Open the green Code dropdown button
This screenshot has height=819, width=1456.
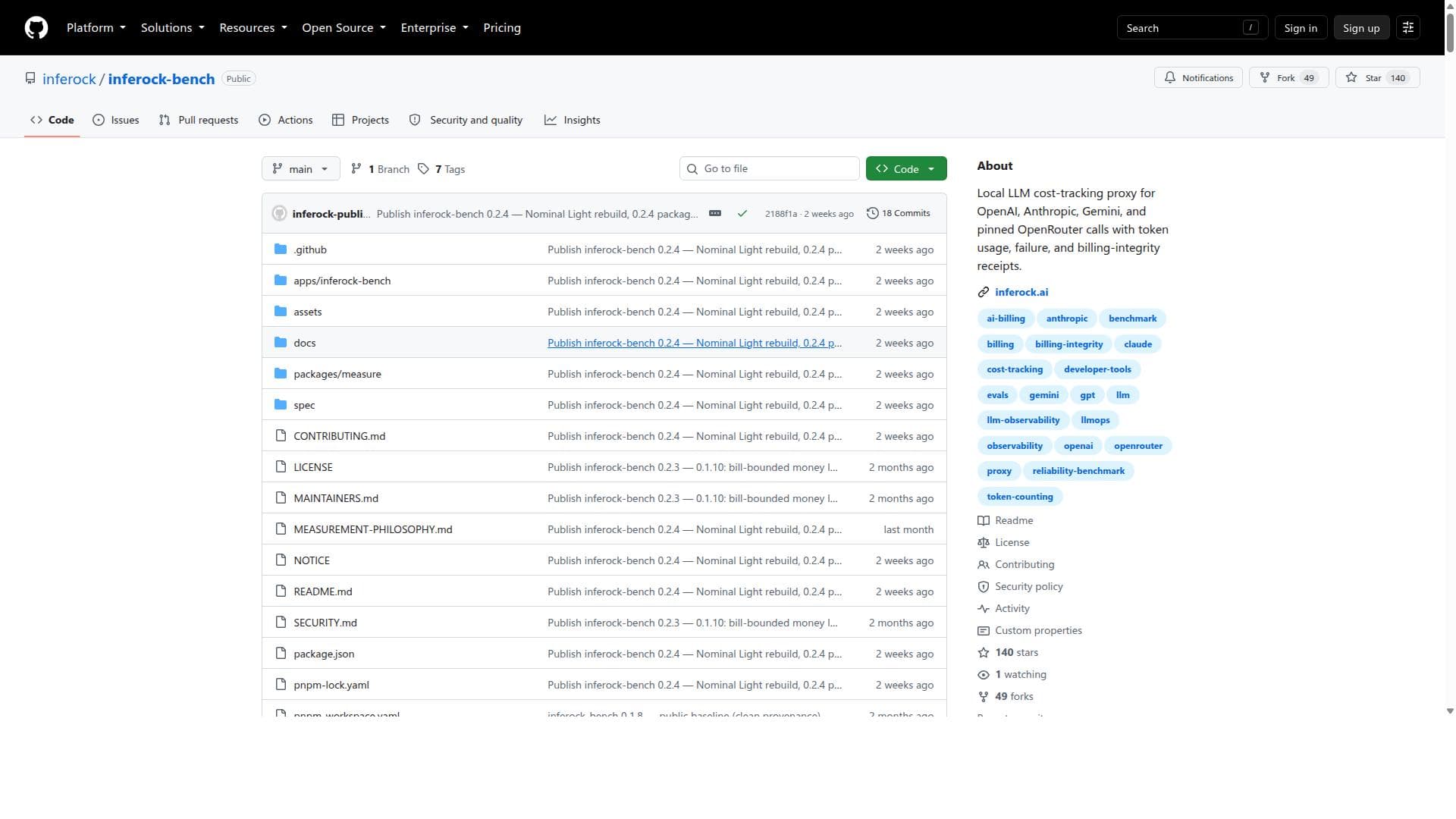(906, 169)
